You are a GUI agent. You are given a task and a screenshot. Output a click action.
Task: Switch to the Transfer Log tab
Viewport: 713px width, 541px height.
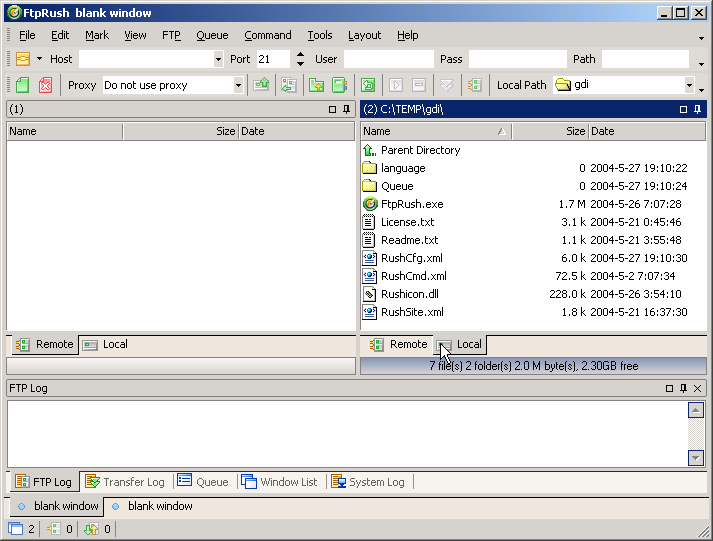(126, 482)
